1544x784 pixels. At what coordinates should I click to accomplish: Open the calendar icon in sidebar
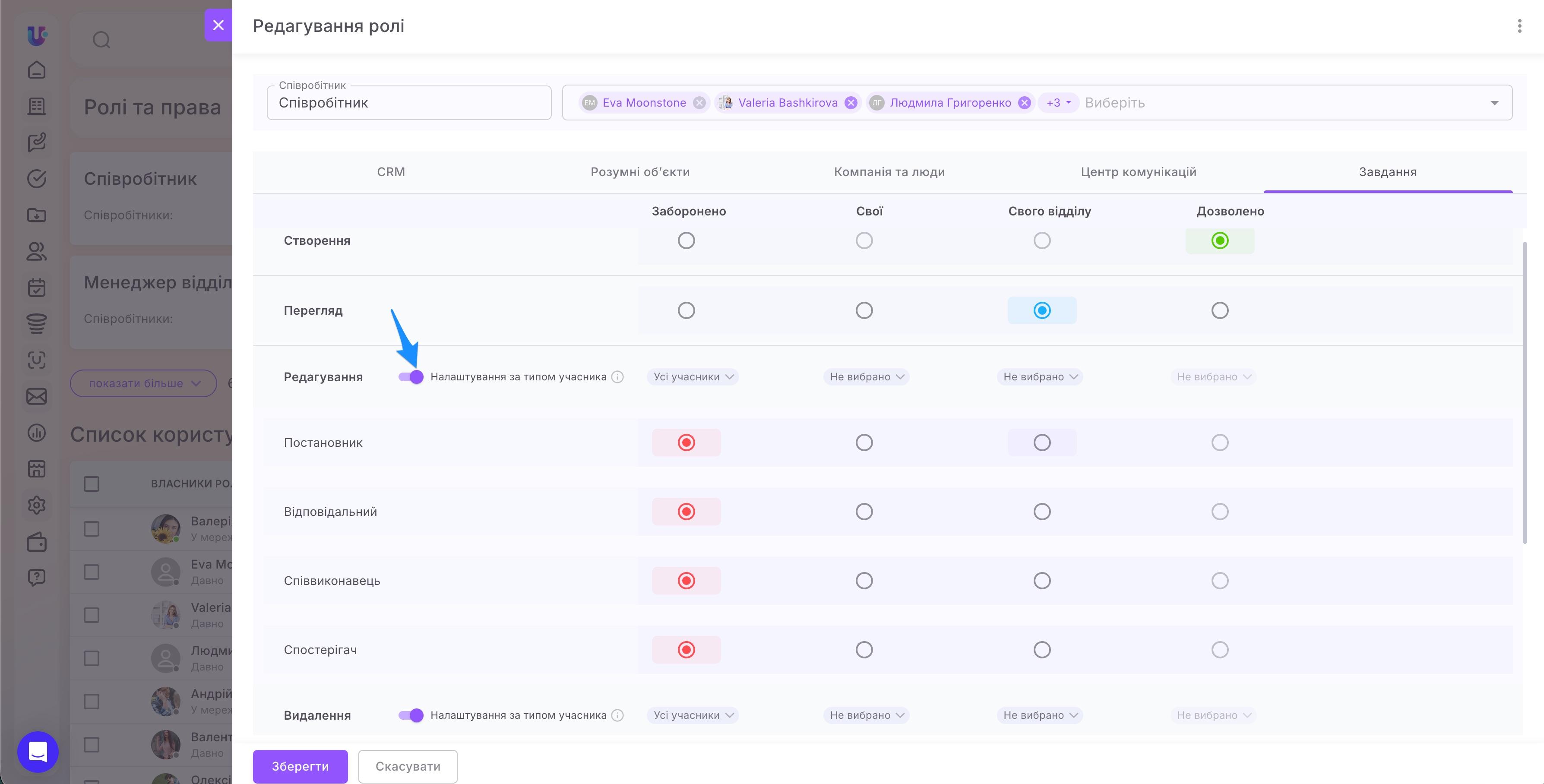tap(37, 288)
